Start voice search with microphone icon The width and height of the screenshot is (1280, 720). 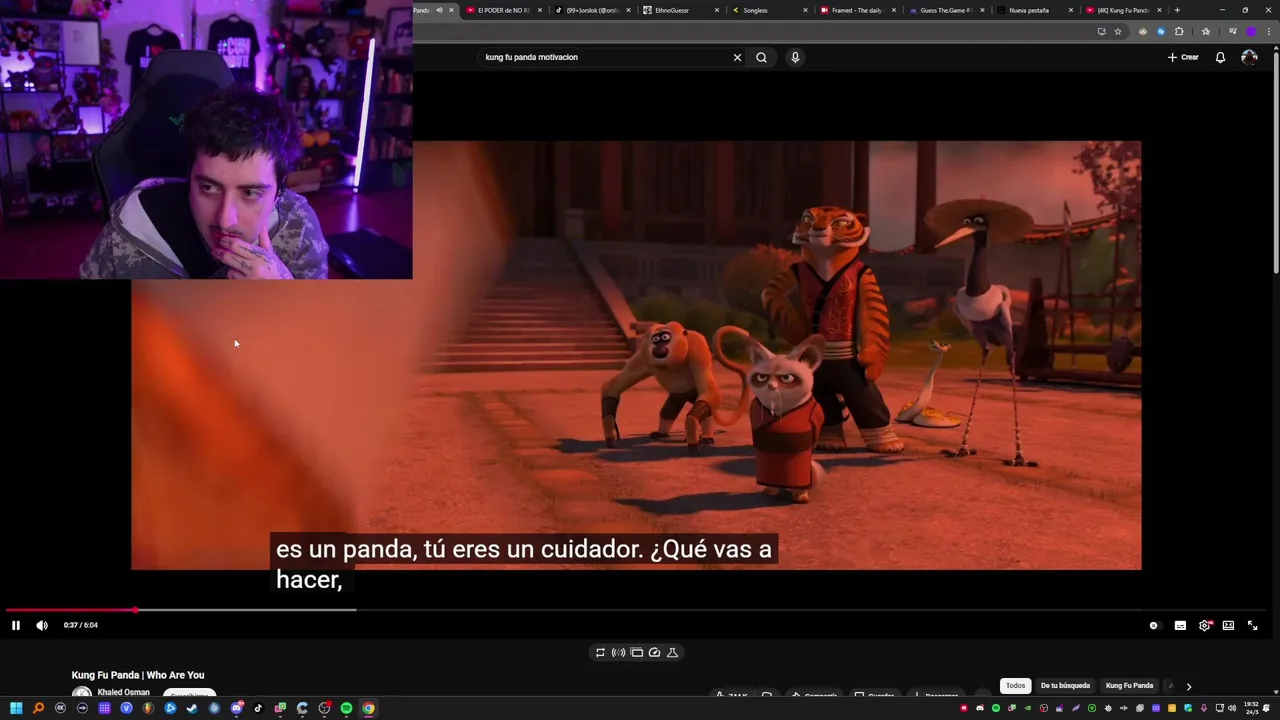point(795,57)
